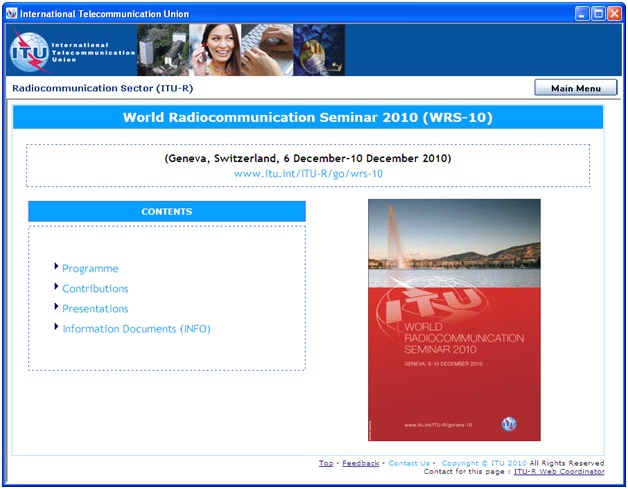Open the Contact Us footer link
Viewport: 628px width, 489px height.
[409, 463]
